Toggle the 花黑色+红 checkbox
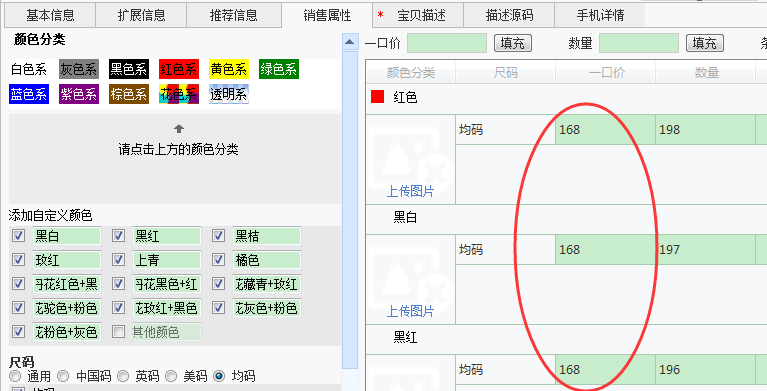Viewport: 767px width, 391px height. click(118, 283)
